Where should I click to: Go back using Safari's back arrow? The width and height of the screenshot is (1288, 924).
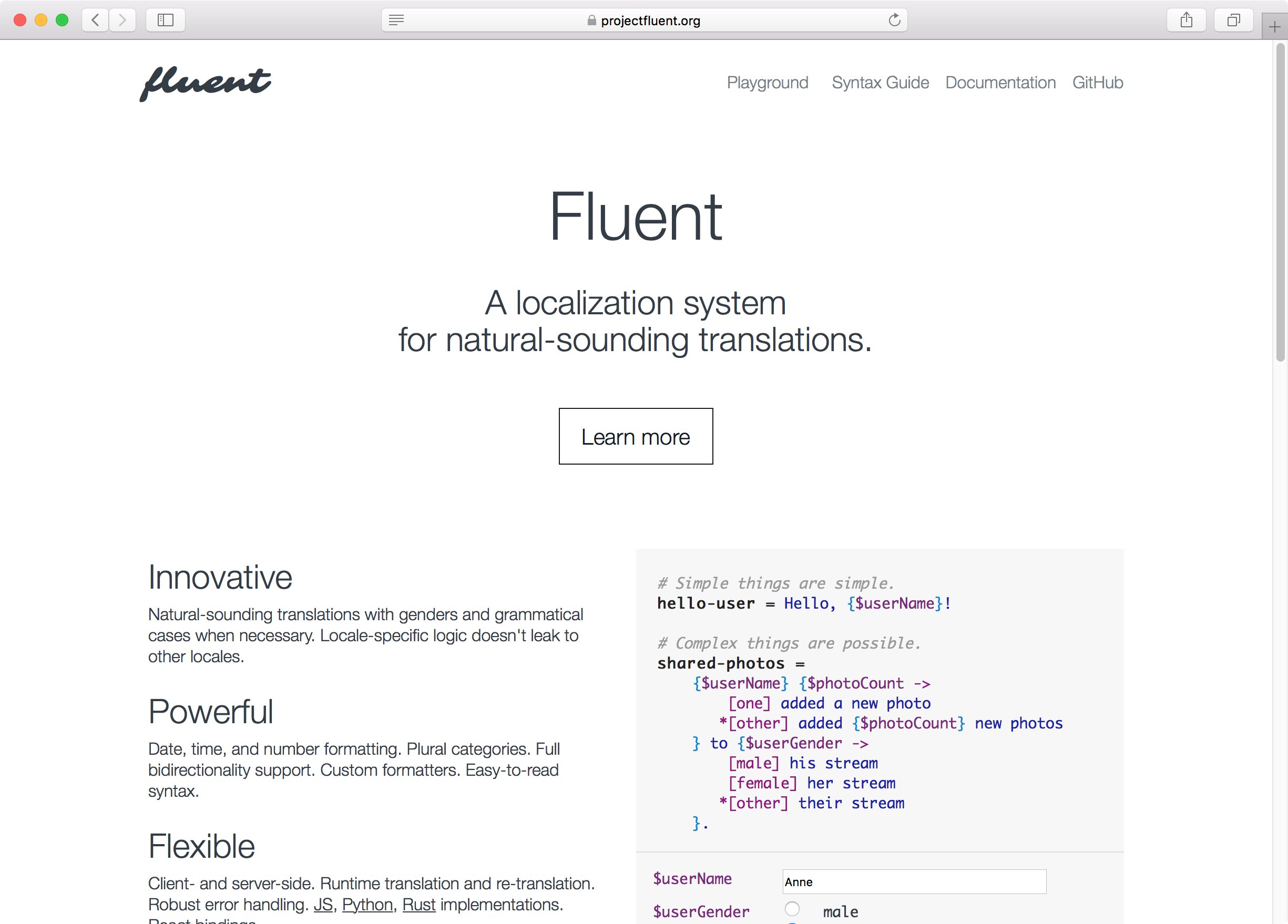(x=95, y=20)
